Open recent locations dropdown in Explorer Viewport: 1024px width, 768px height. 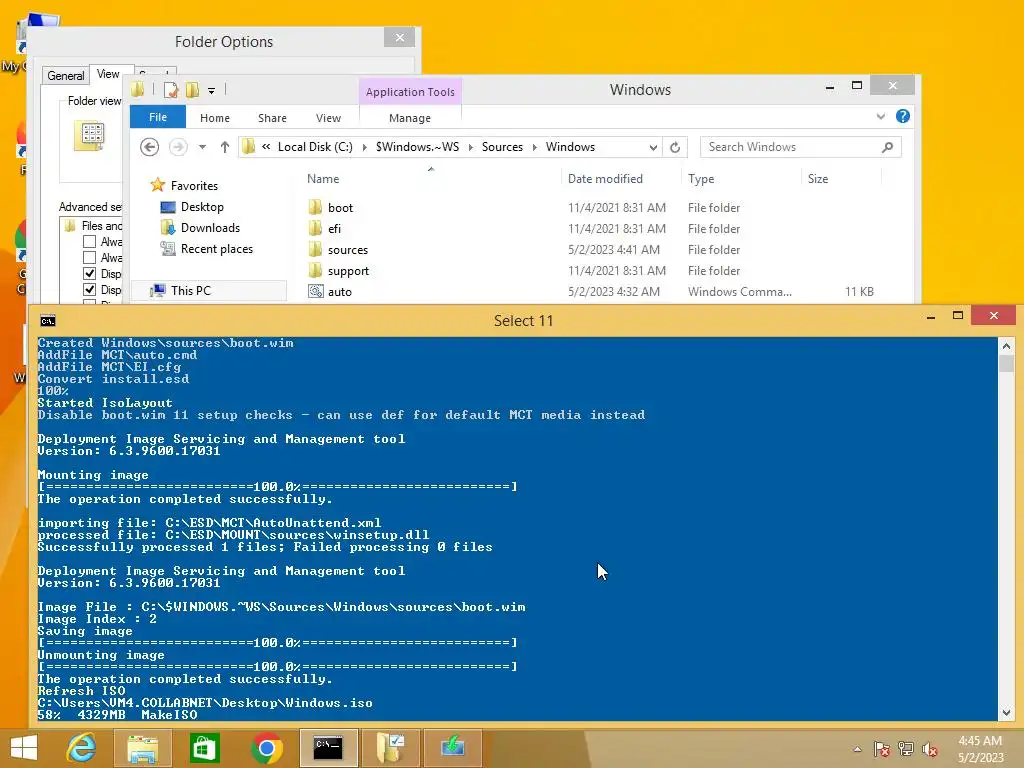point(202,147)
